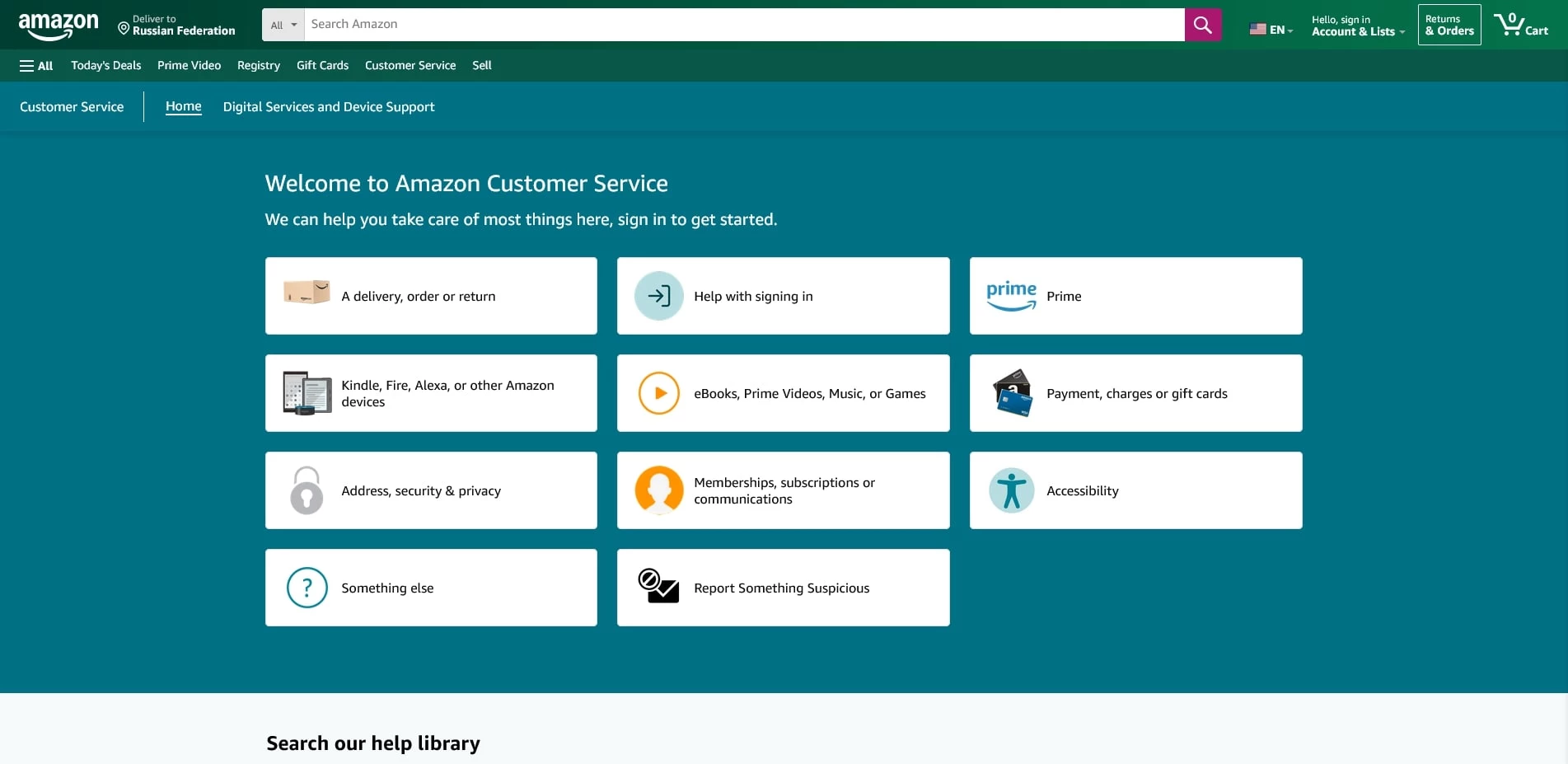
Task: Click Returns & Orders button
Action: (x=1449, y=25)
